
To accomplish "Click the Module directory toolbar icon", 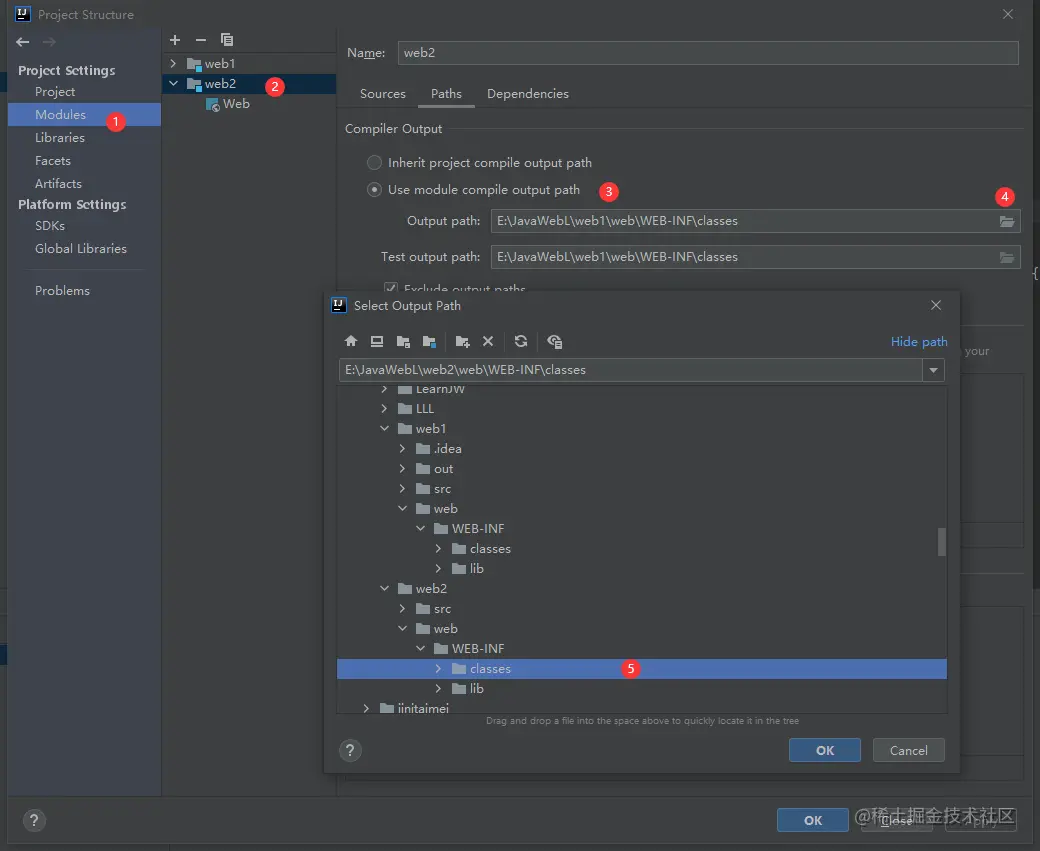I will (429, 341).
